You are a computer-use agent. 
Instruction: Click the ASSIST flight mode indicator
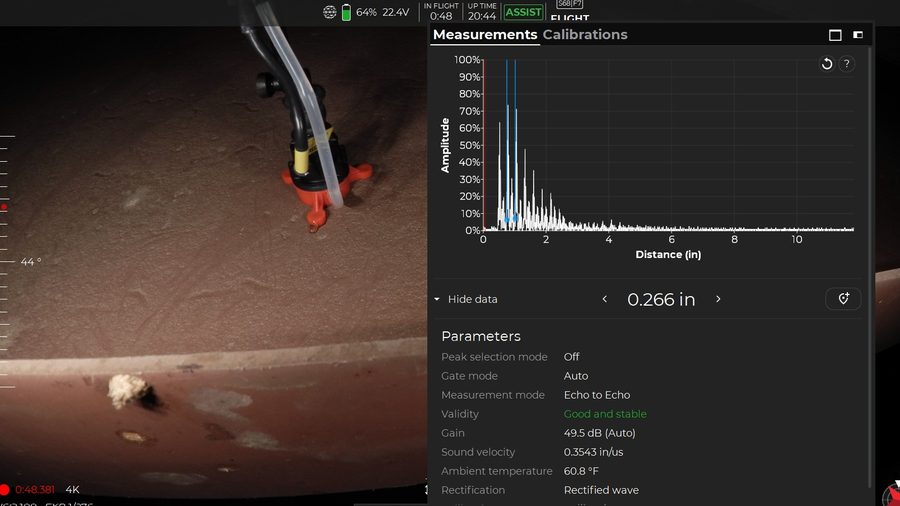pyautogui.click(x=523, y=12)
